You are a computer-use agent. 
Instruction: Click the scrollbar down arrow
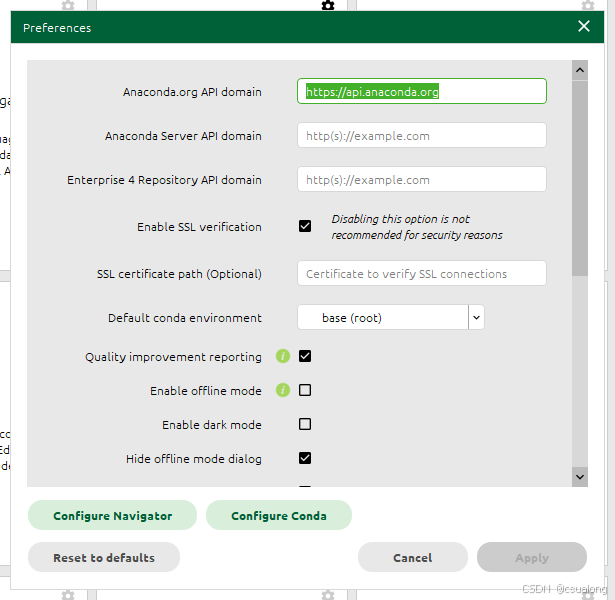pyautogui.click(x=580, y=477)
